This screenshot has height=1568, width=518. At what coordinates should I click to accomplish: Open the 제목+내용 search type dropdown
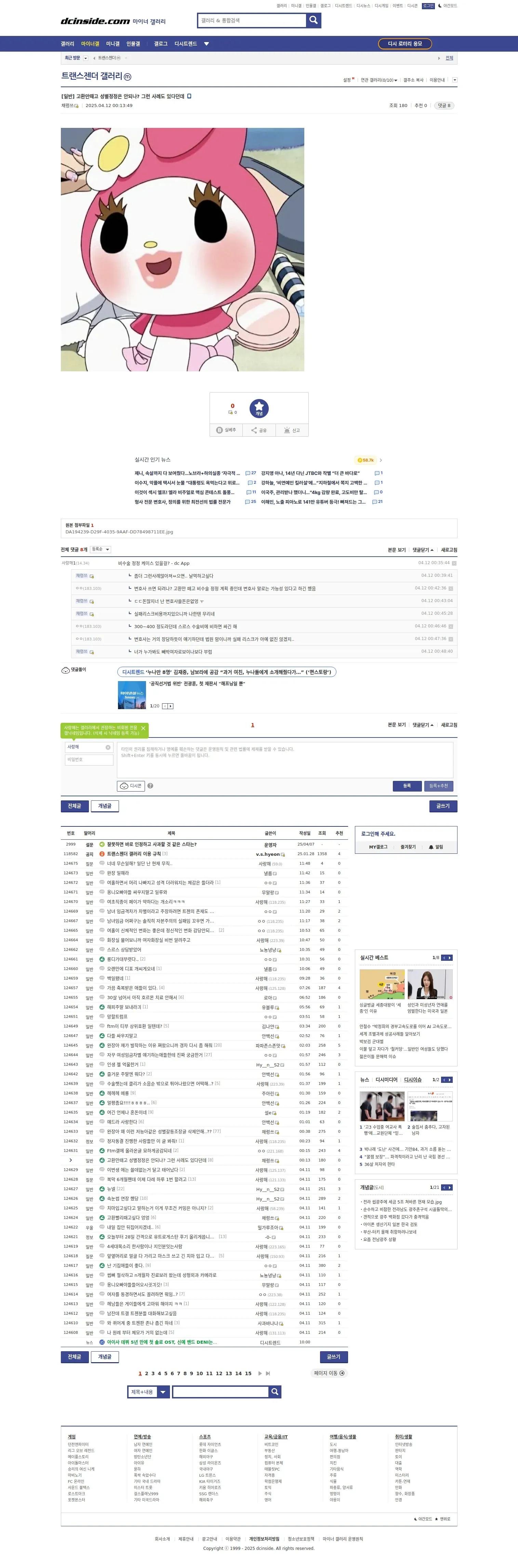(148, 1392)
